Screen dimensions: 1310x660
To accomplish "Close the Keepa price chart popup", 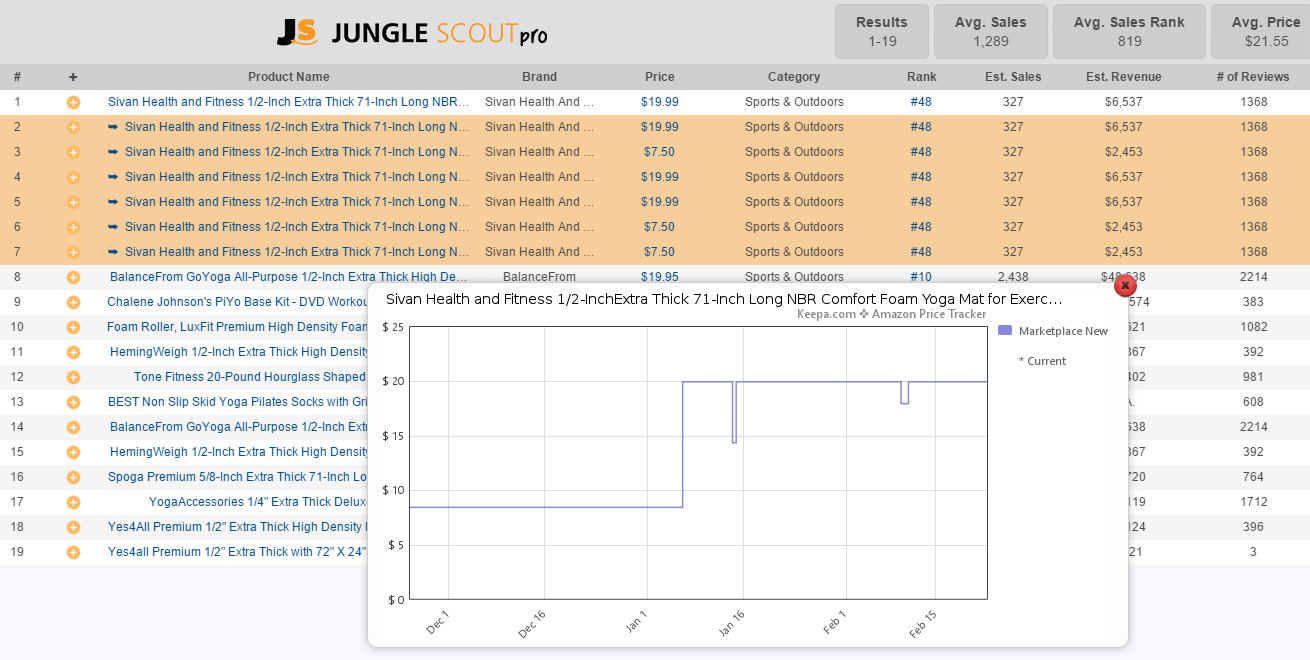I will point(1125,285).
